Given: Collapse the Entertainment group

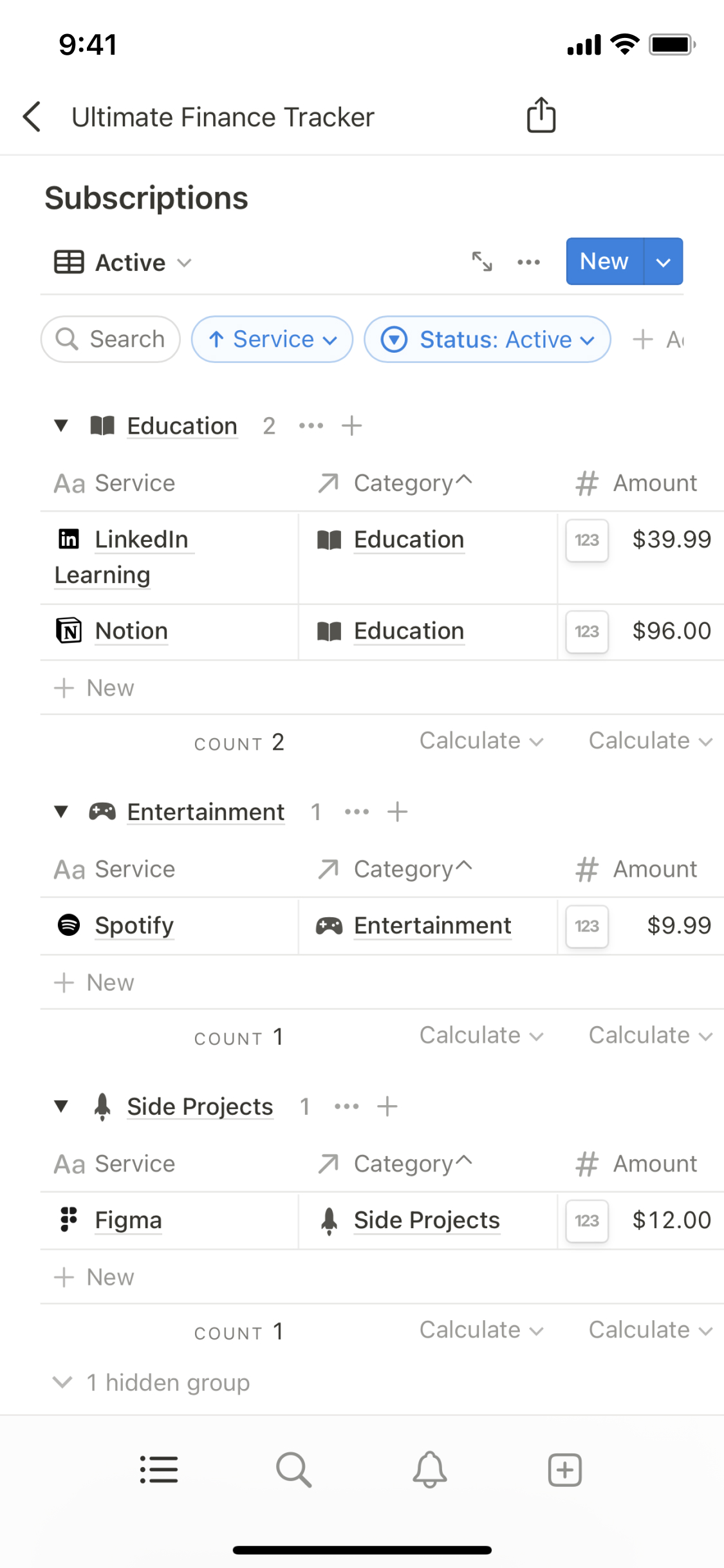Looking at the screenshot, I should point(61,812).
